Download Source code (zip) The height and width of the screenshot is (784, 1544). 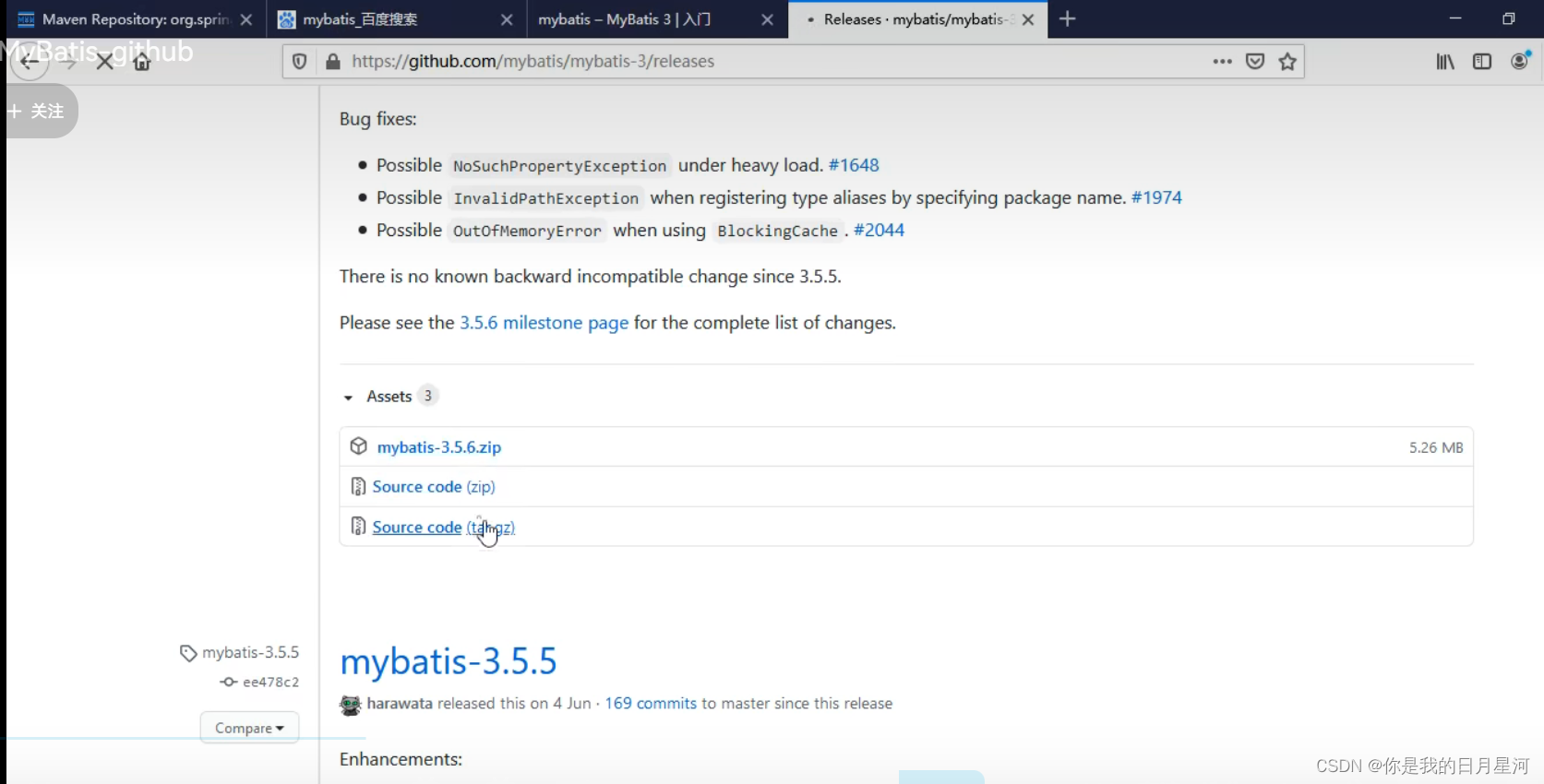tap(434, 487)
